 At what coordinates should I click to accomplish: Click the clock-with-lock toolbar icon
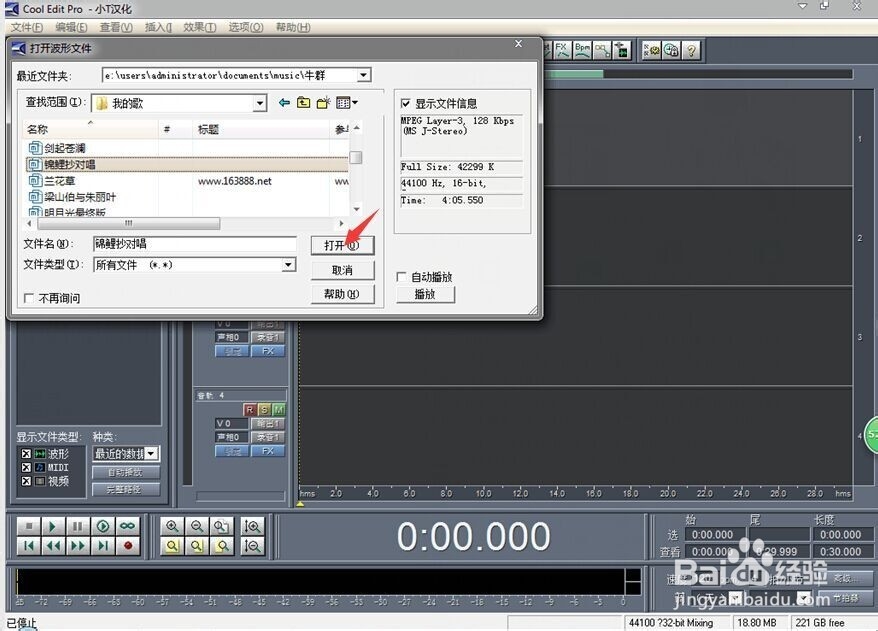point(671,50)
